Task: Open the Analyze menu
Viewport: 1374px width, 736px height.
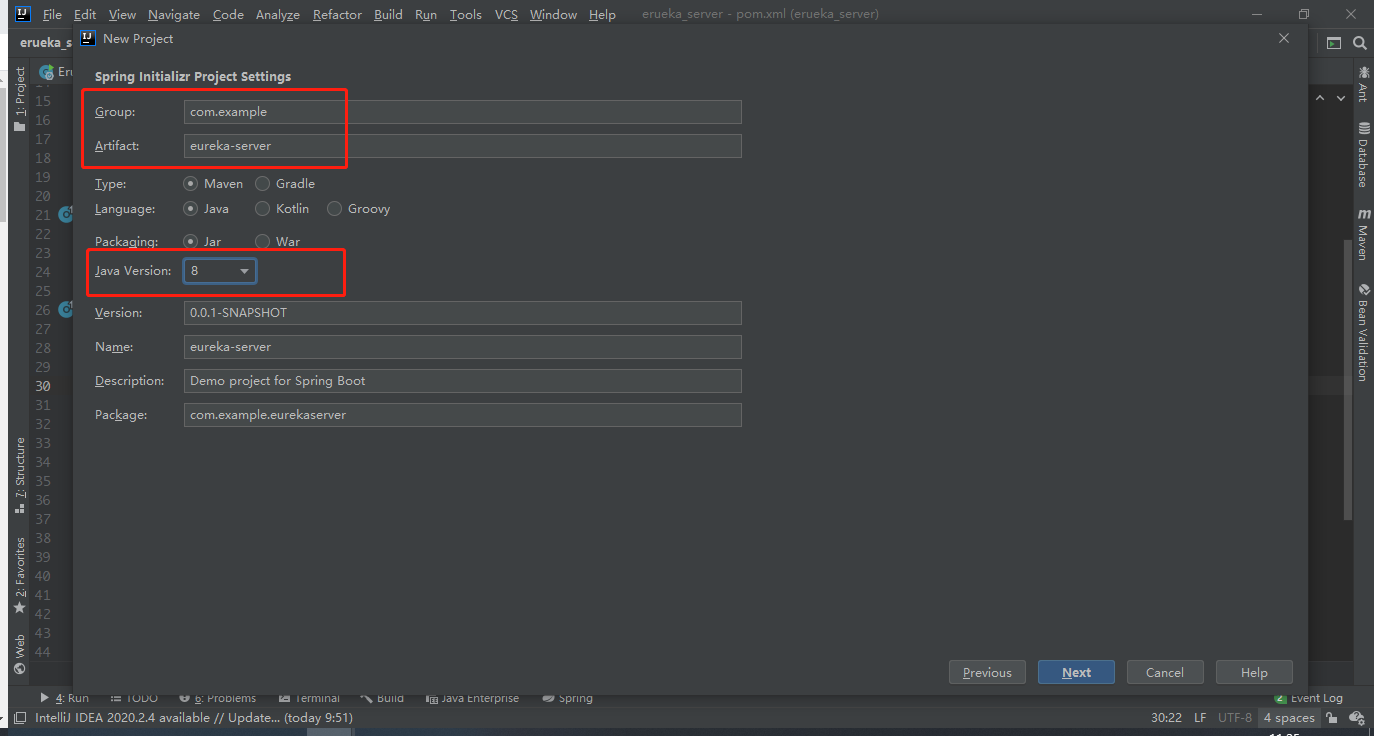Action: (278, 15)
